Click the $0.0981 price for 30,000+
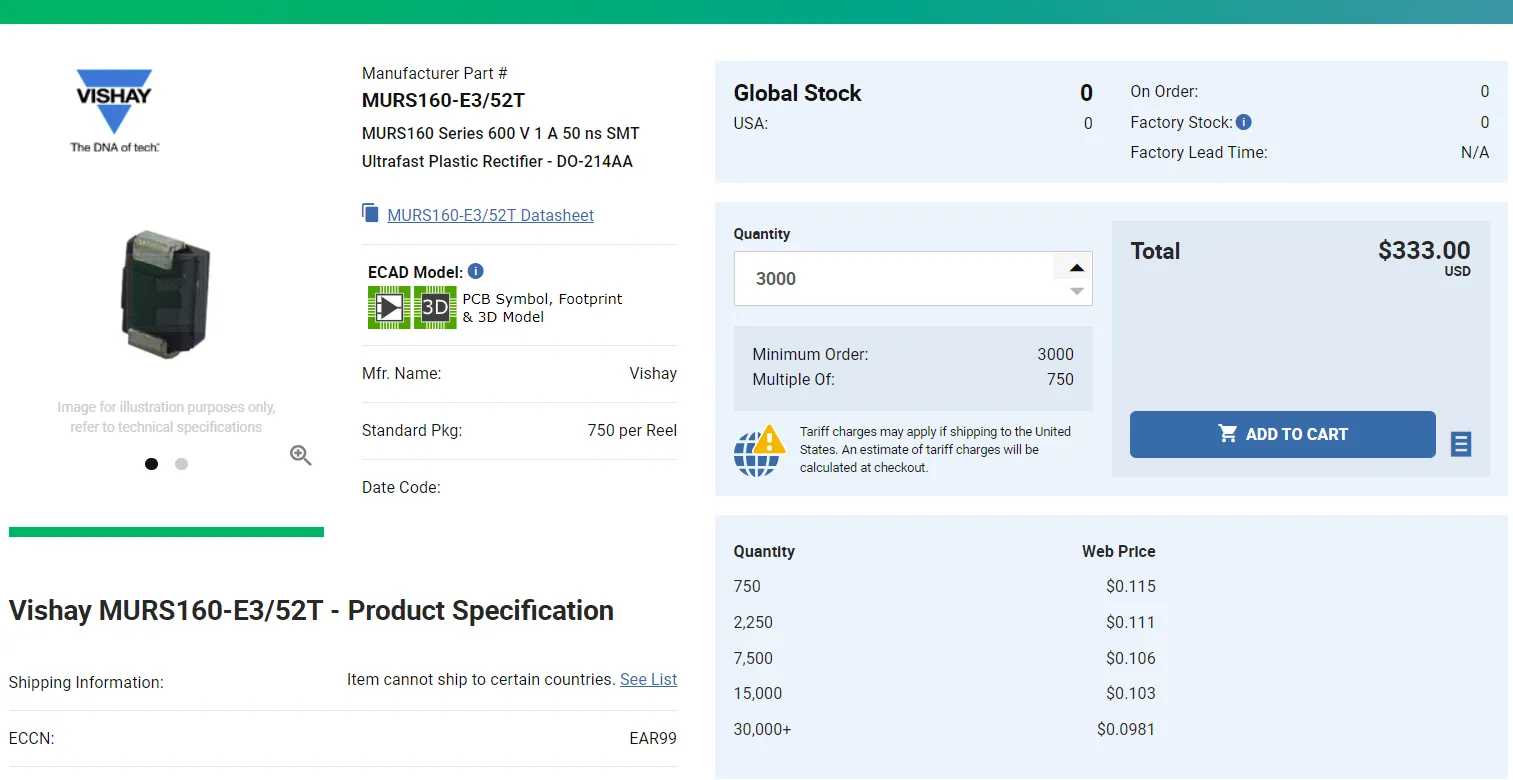 pyautogui.click(x=1126, y=729)
